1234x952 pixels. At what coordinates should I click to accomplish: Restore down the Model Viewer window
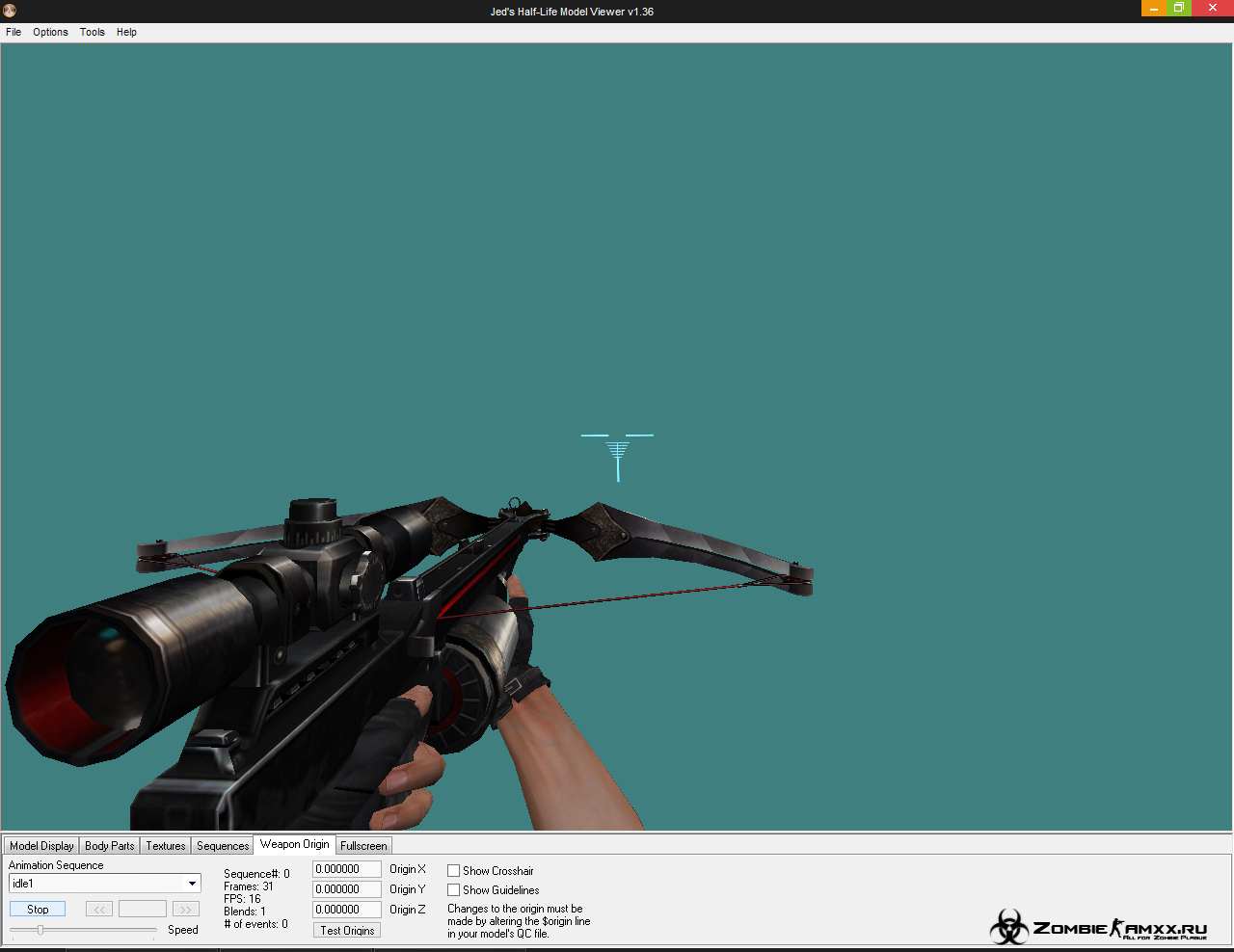[1179, 8]
